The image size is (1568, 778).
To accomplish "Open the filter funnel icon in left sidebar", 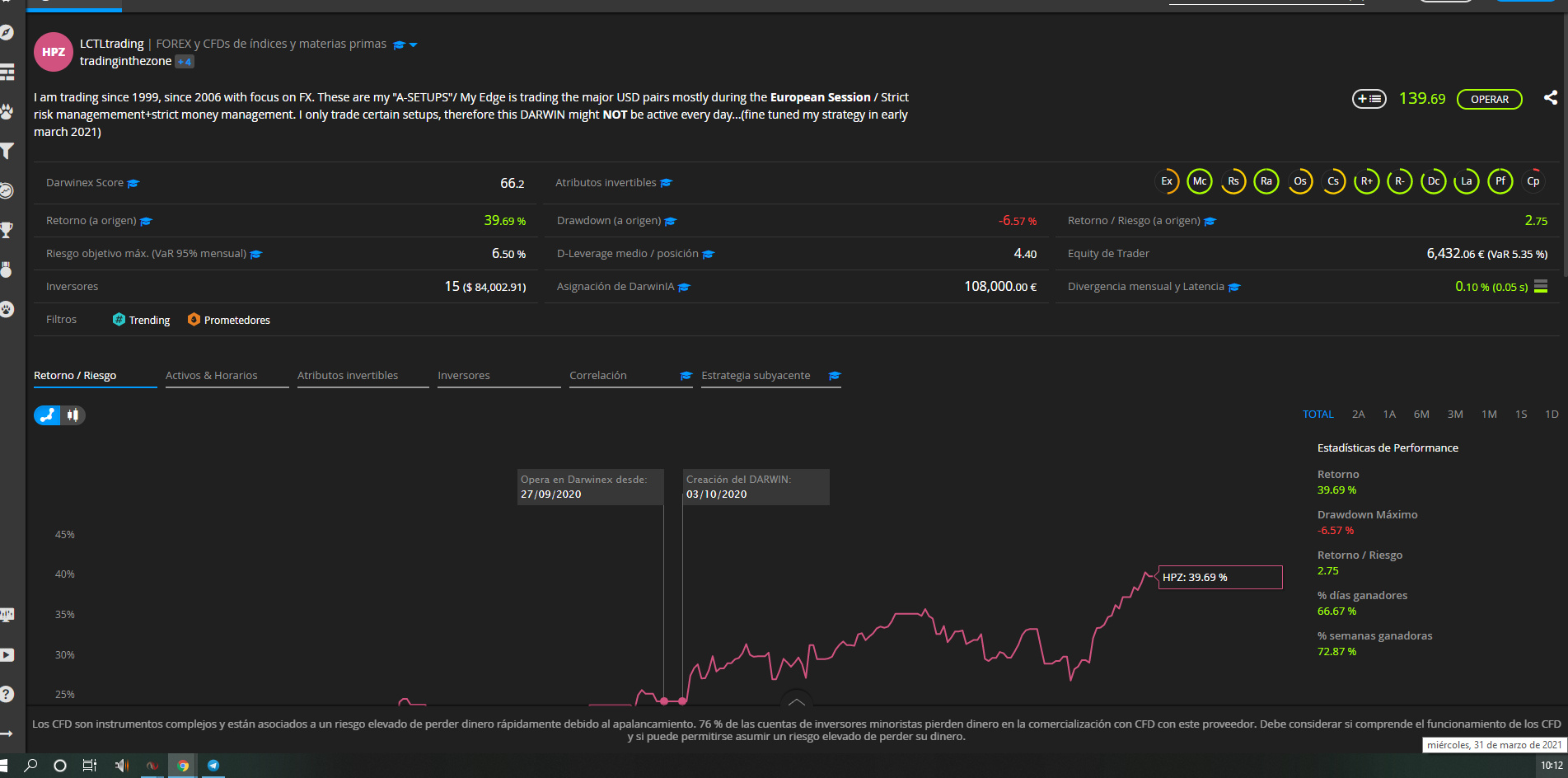I will (x=7, y=151).
